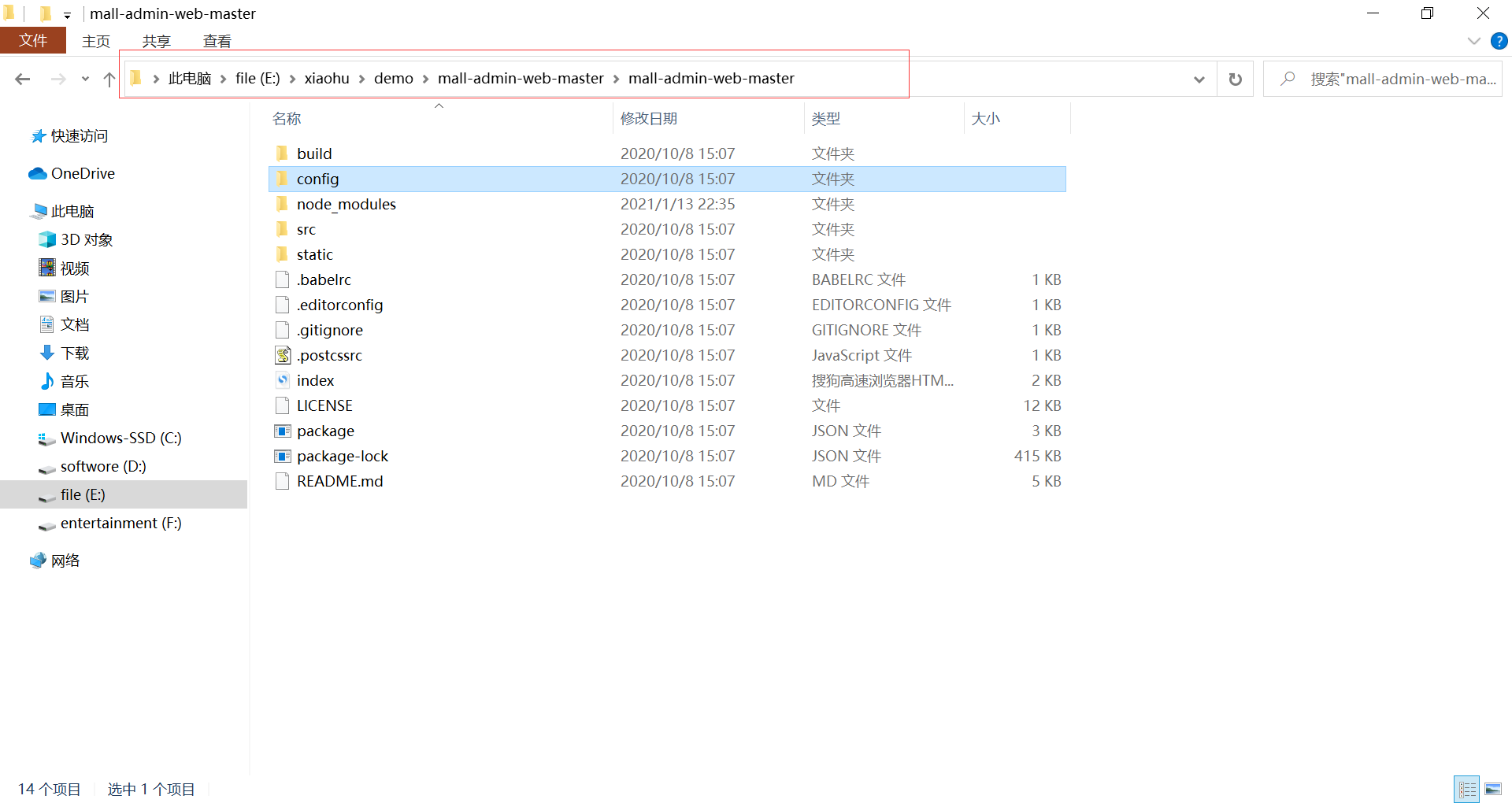Open Explorer help question mark
Viewport: 1512px width, 803px height.
1499,41
